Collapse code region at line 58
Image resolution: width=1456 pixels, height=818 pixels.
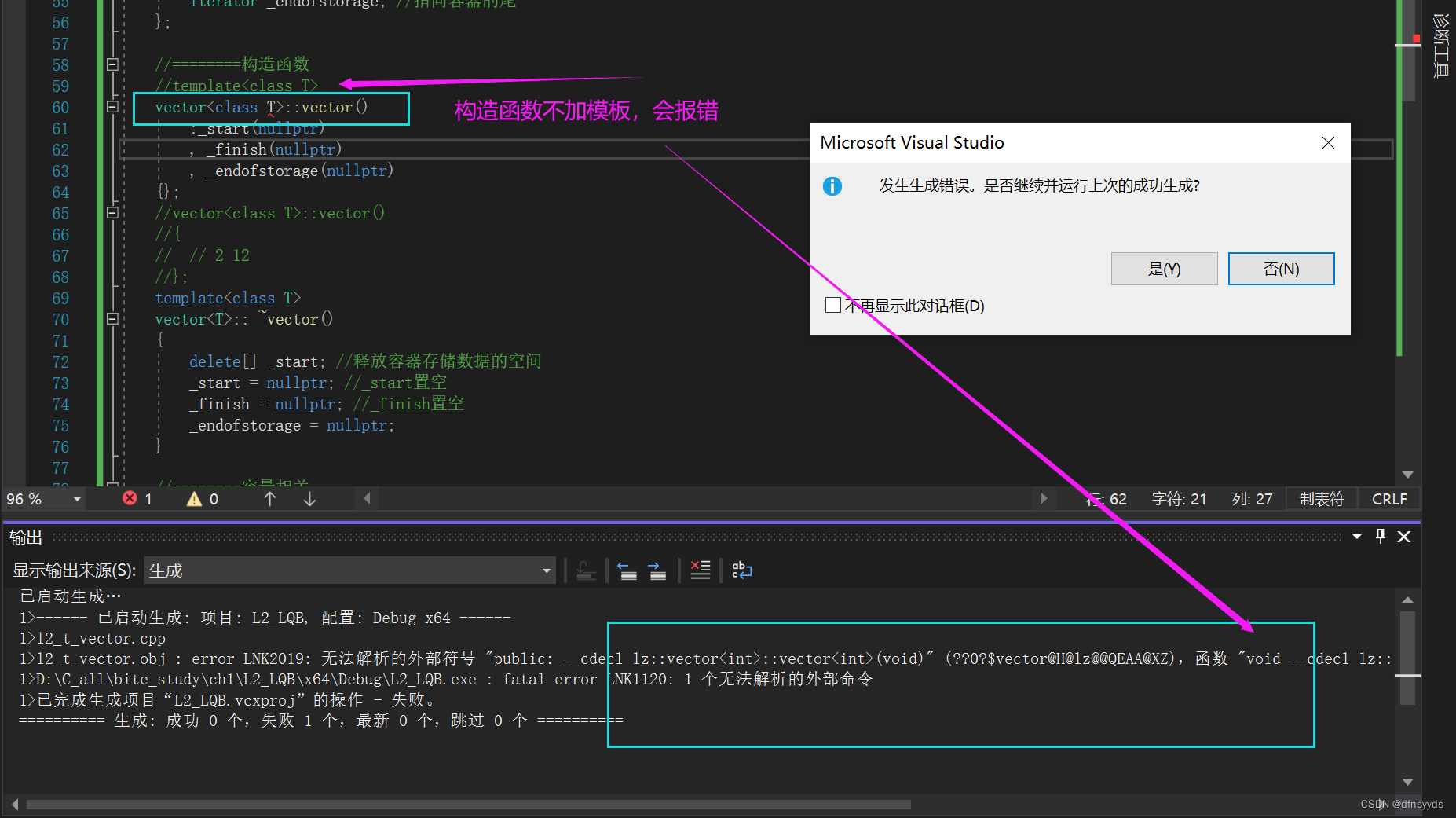point(112,64)
